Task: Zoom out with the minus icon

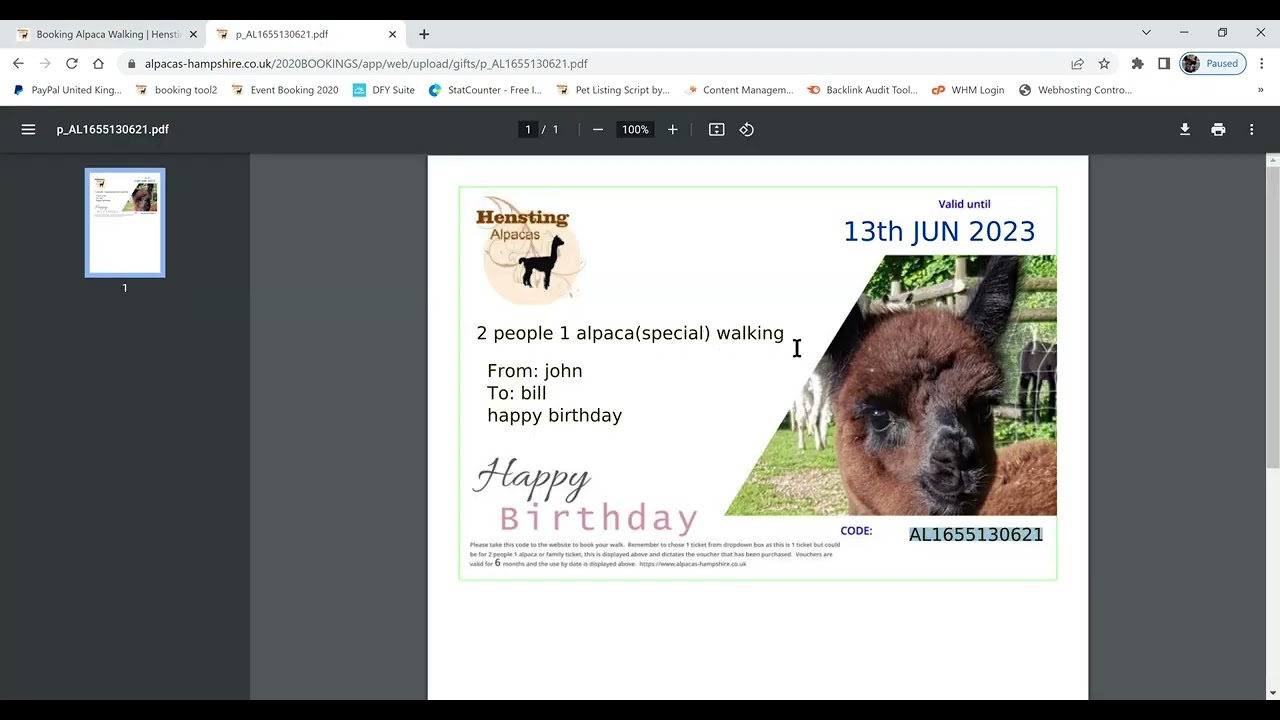Action: [x=598, y=129]
